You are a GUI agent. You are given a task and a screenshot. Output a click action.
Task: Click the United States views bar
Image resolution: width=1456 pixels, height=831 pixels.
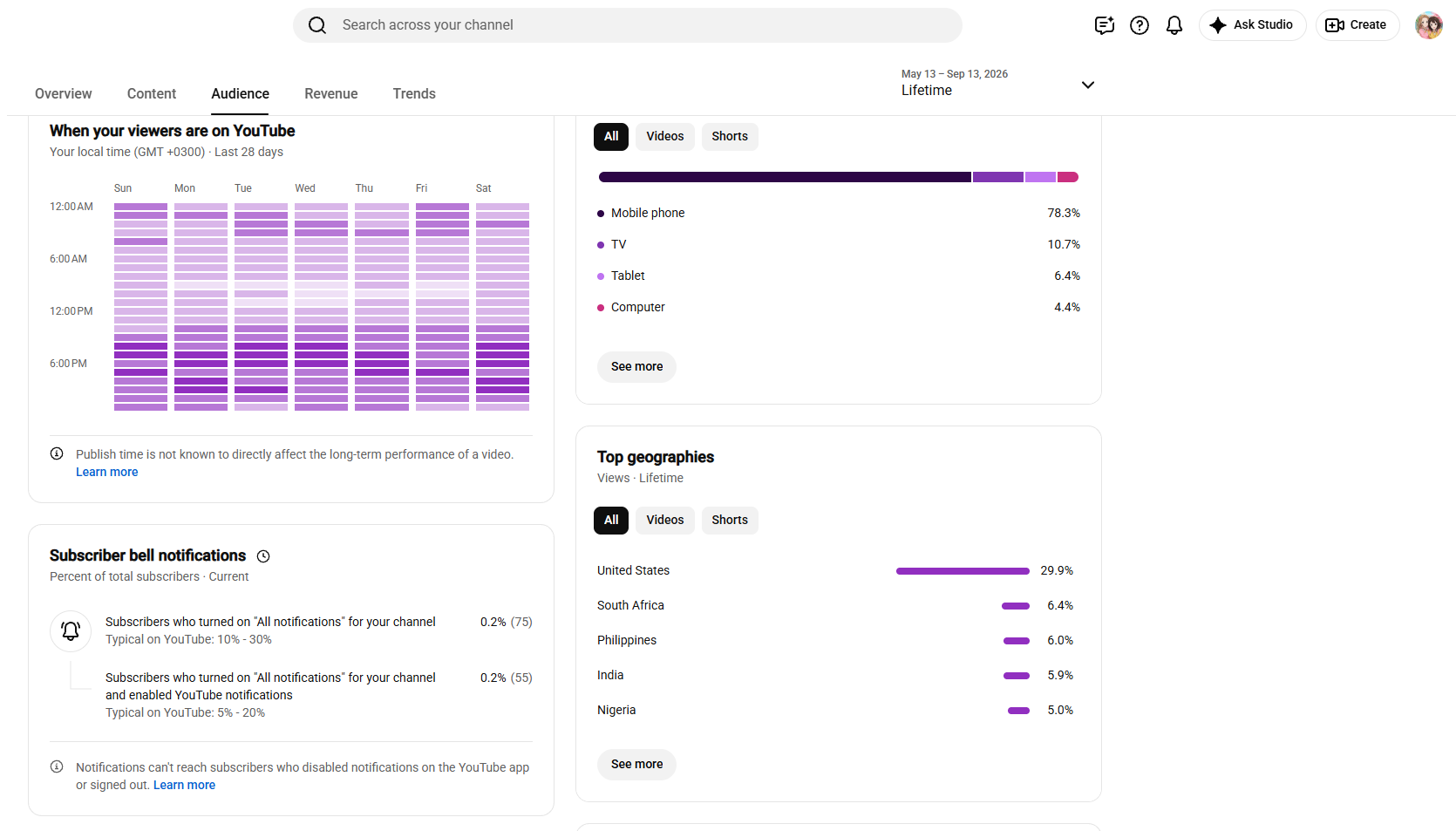pos(963,571)
